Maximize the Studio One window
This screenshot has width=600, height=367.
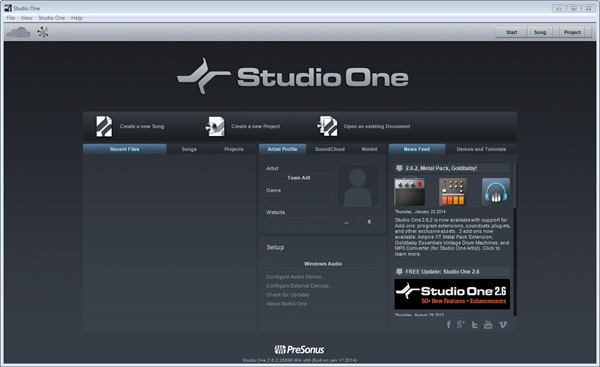point(574,8)
